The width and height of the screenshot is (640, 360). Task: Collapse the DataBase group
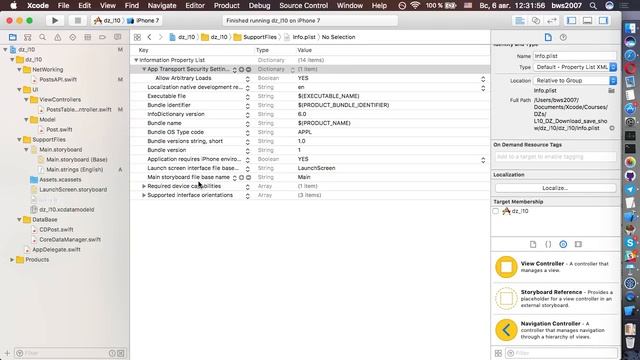[19, 220]
